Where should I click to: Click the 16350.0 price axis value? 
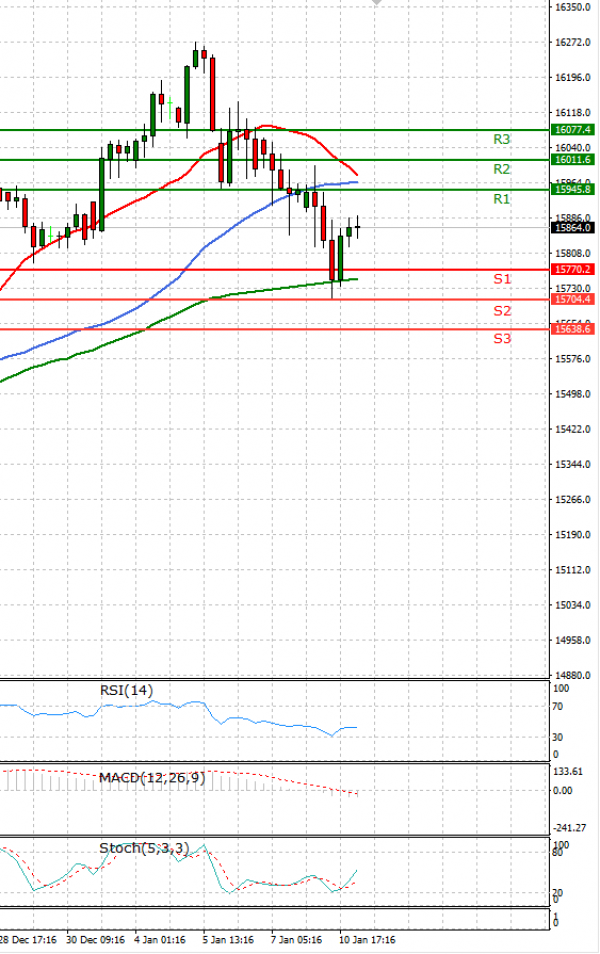point(573,7)
